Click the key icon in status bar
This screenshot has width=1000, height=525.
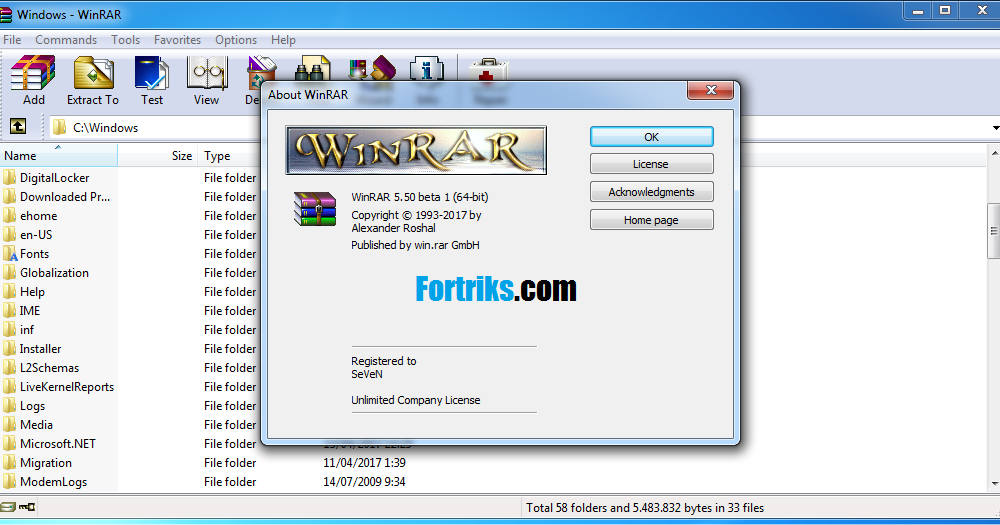[27, 507]
